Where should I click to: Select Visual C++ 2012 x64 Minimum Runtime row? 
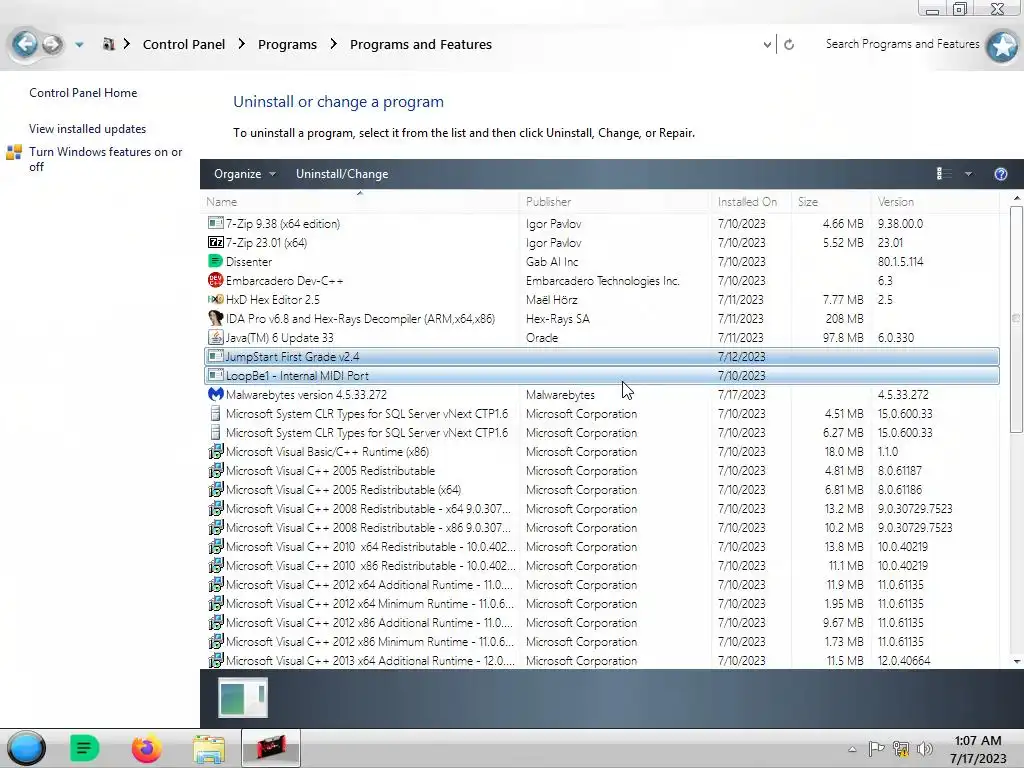tap(601, 603)
